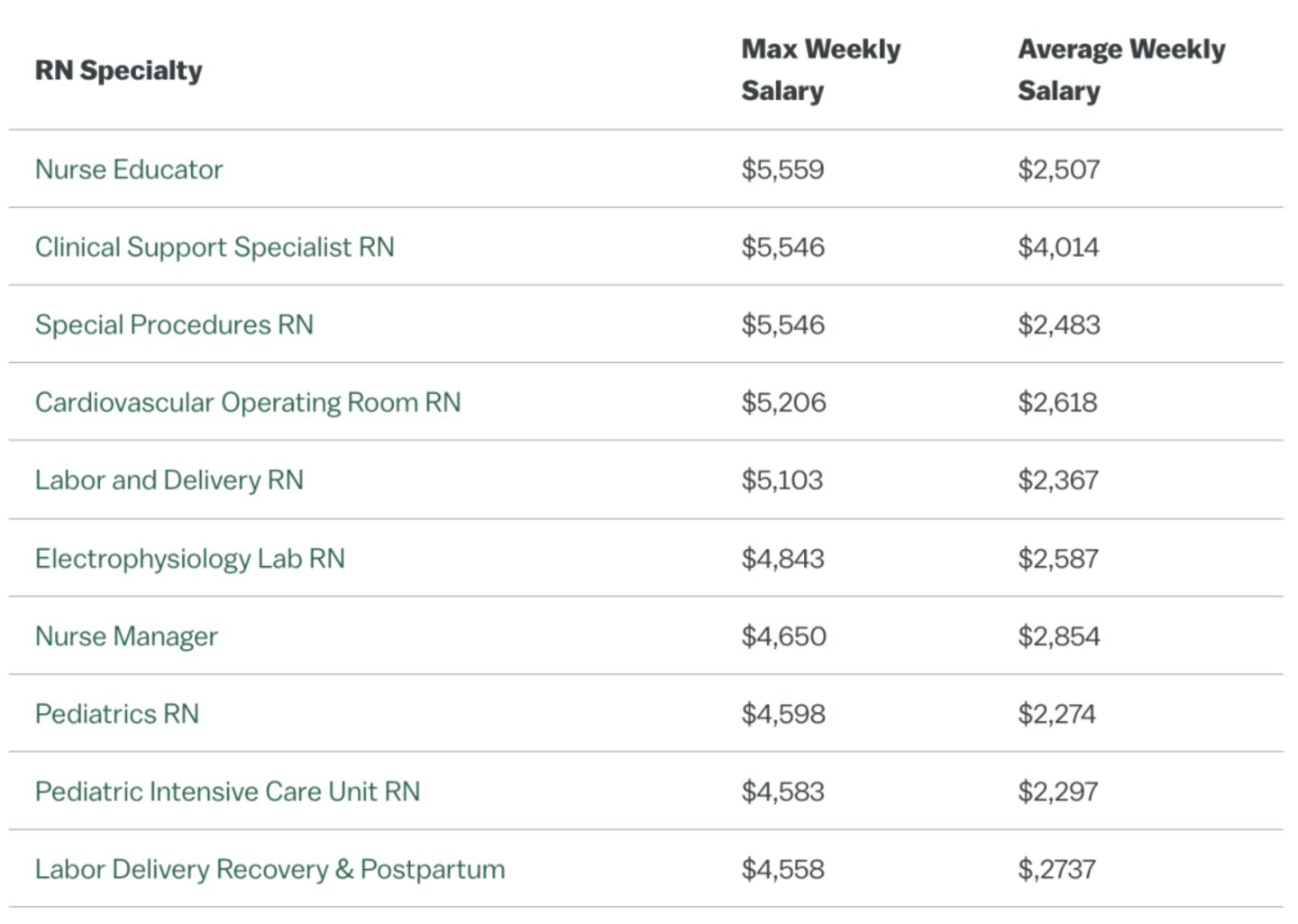Select the $2,274 average salary for Pediatrics

tap(1056, 714)
